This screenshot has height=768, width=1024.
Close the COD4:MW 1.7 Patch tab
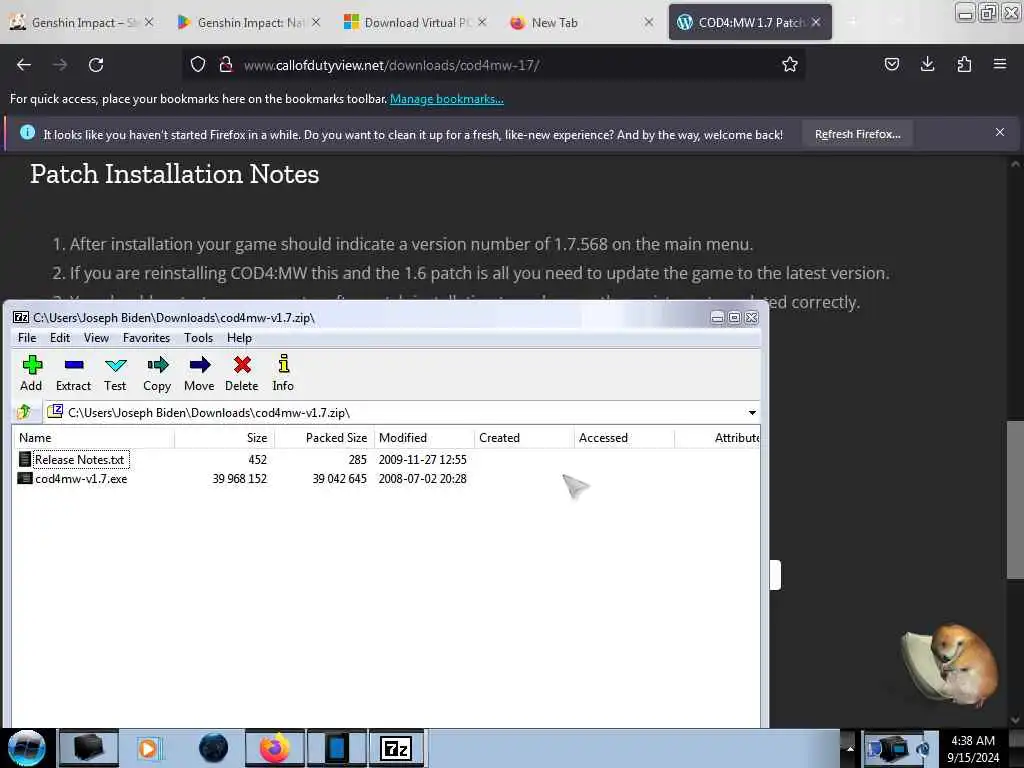tap(816, 22)
